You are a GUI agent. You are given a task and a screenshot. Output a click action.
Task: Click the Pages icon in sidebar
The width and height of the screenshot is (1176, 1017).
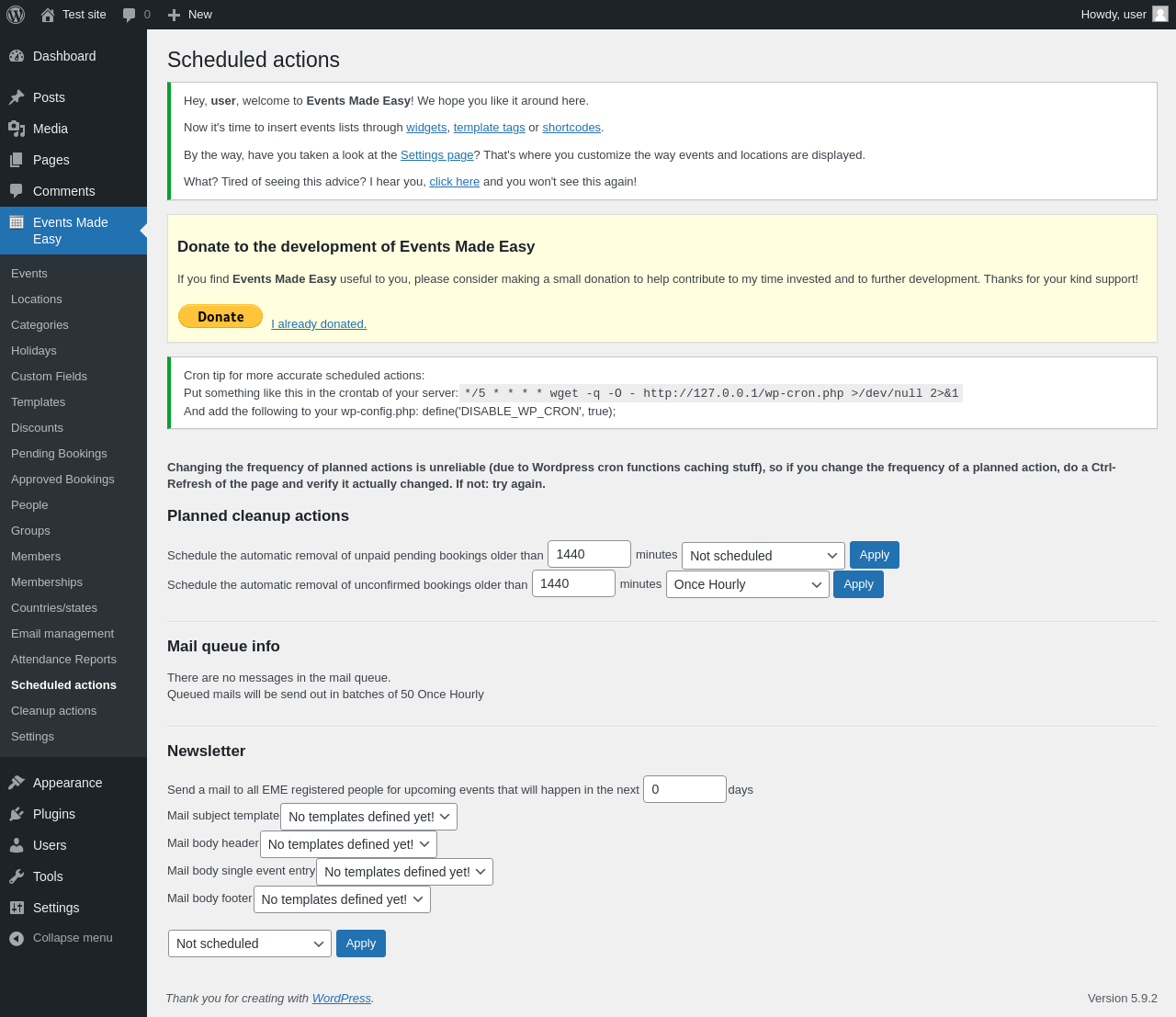17,160
